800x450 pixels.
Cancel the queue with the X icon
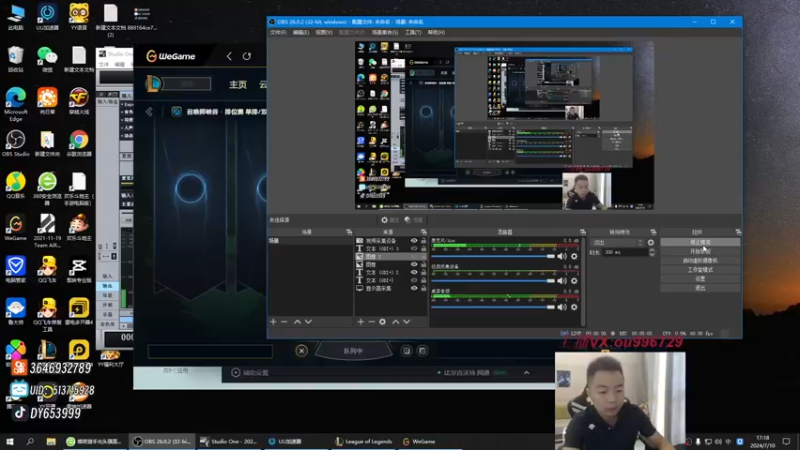(302, 351)
